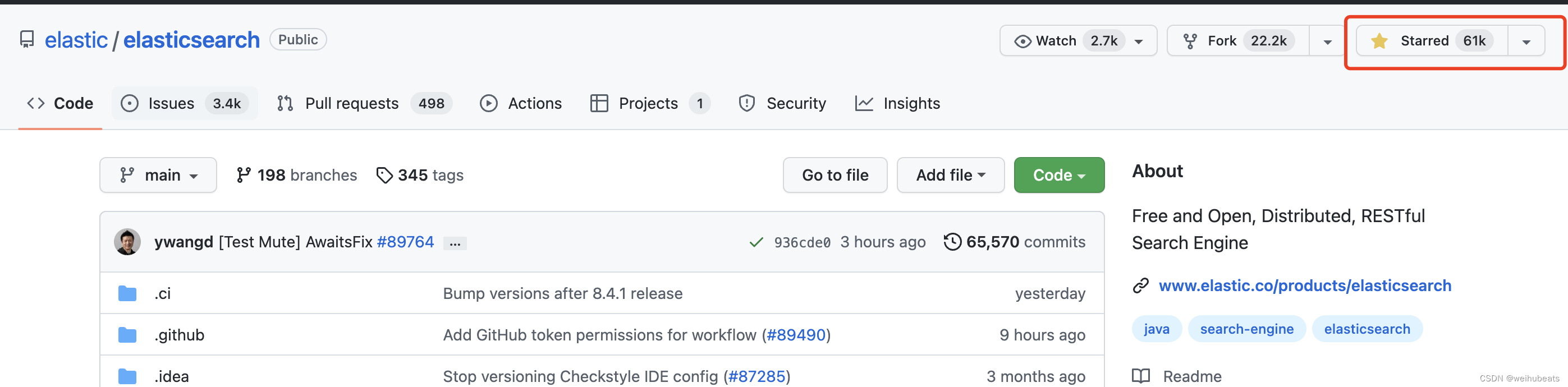Open the 65,570 commits history link

[x=1014, y=242]
